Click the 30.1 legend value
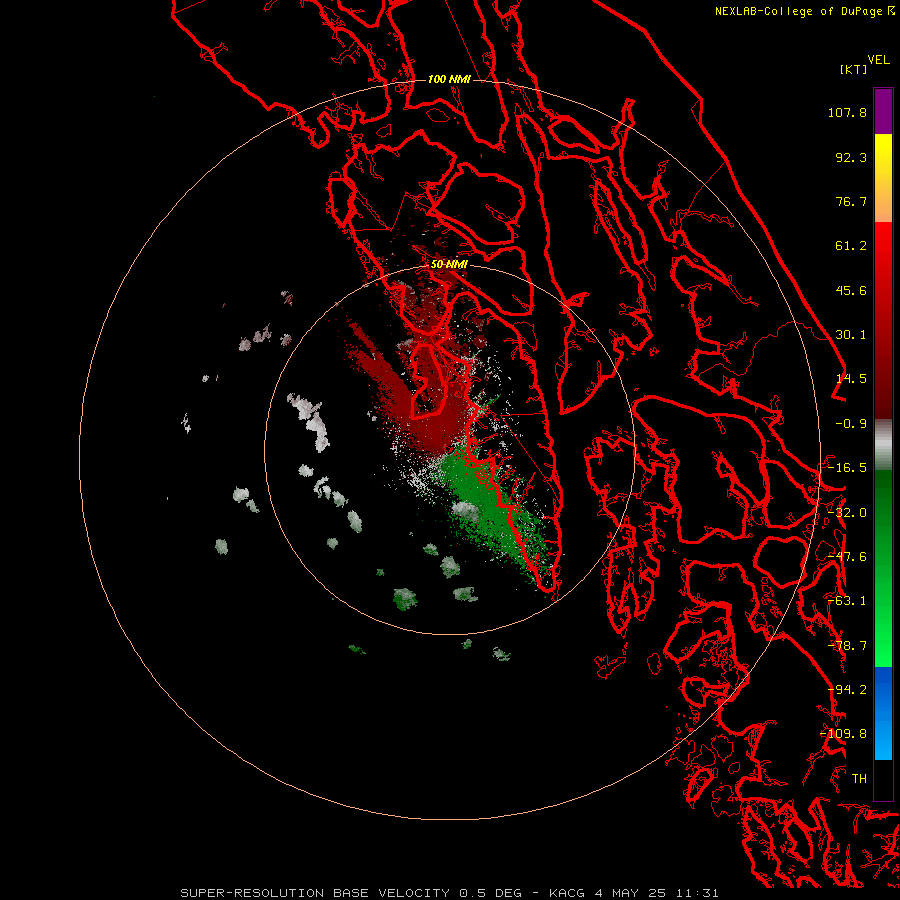Screen dimensions: 900x900 pyautogui.click(x=851, y=335)
